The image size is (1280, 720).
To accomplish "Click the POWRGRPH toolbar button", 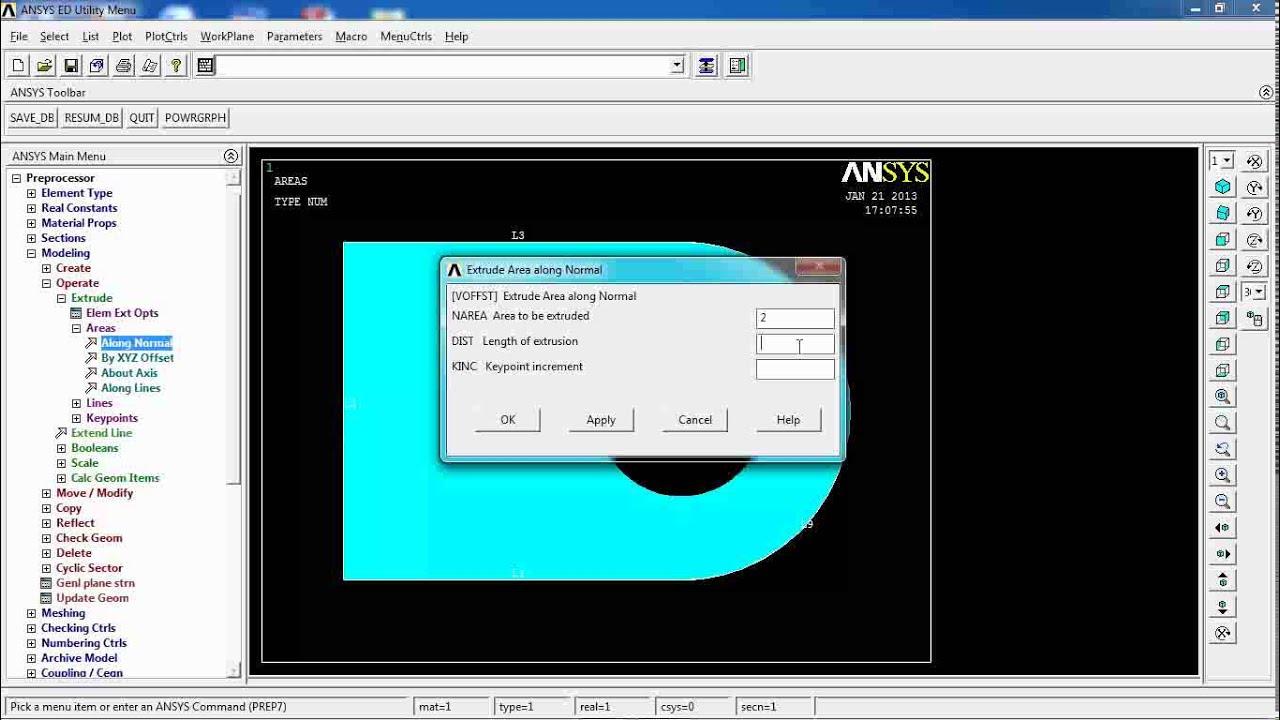I will tap(196, 118).
